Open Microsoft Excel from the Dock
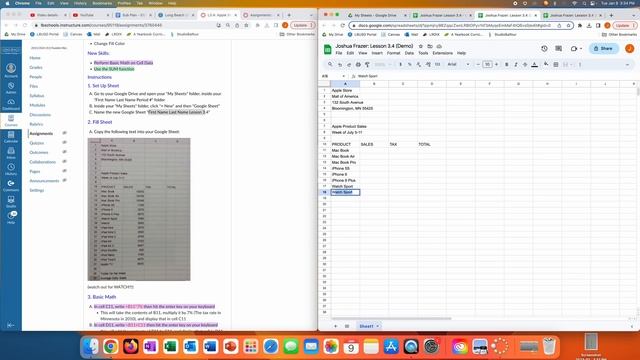Screen dimensions: 640x360 (x=171, y=346)
